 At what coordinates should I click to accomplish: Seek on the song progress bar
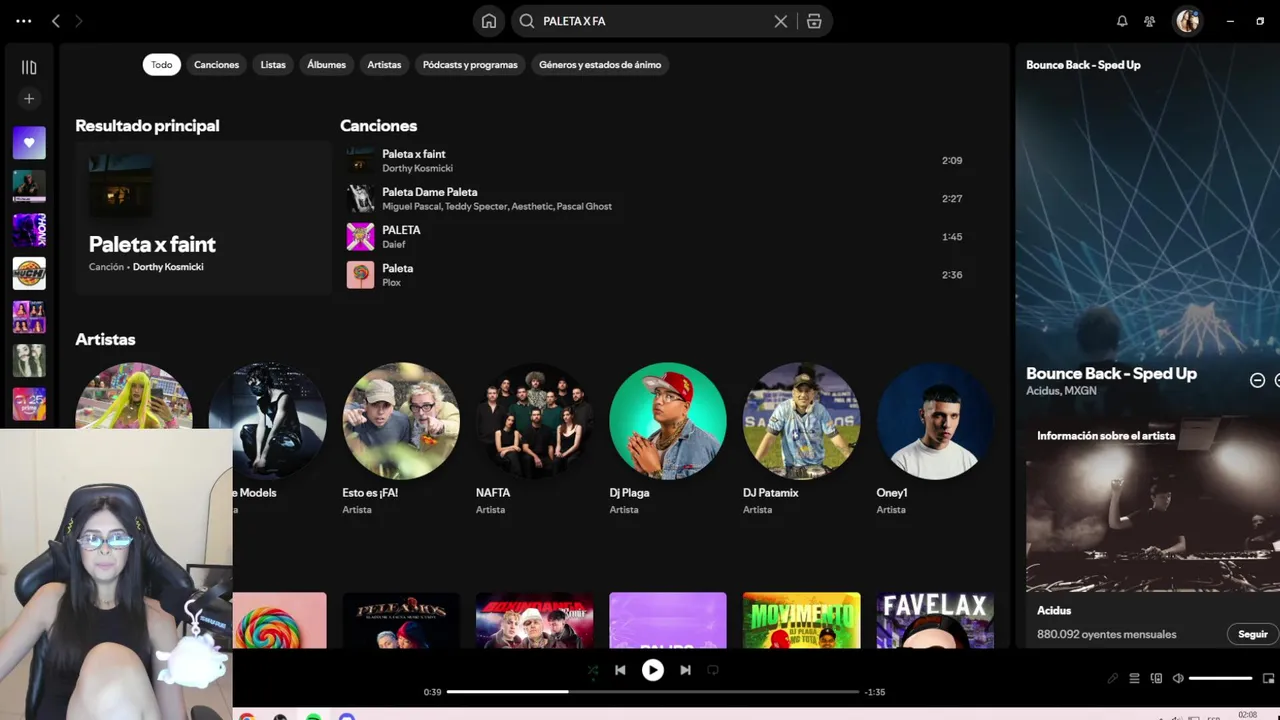point(653,691)
